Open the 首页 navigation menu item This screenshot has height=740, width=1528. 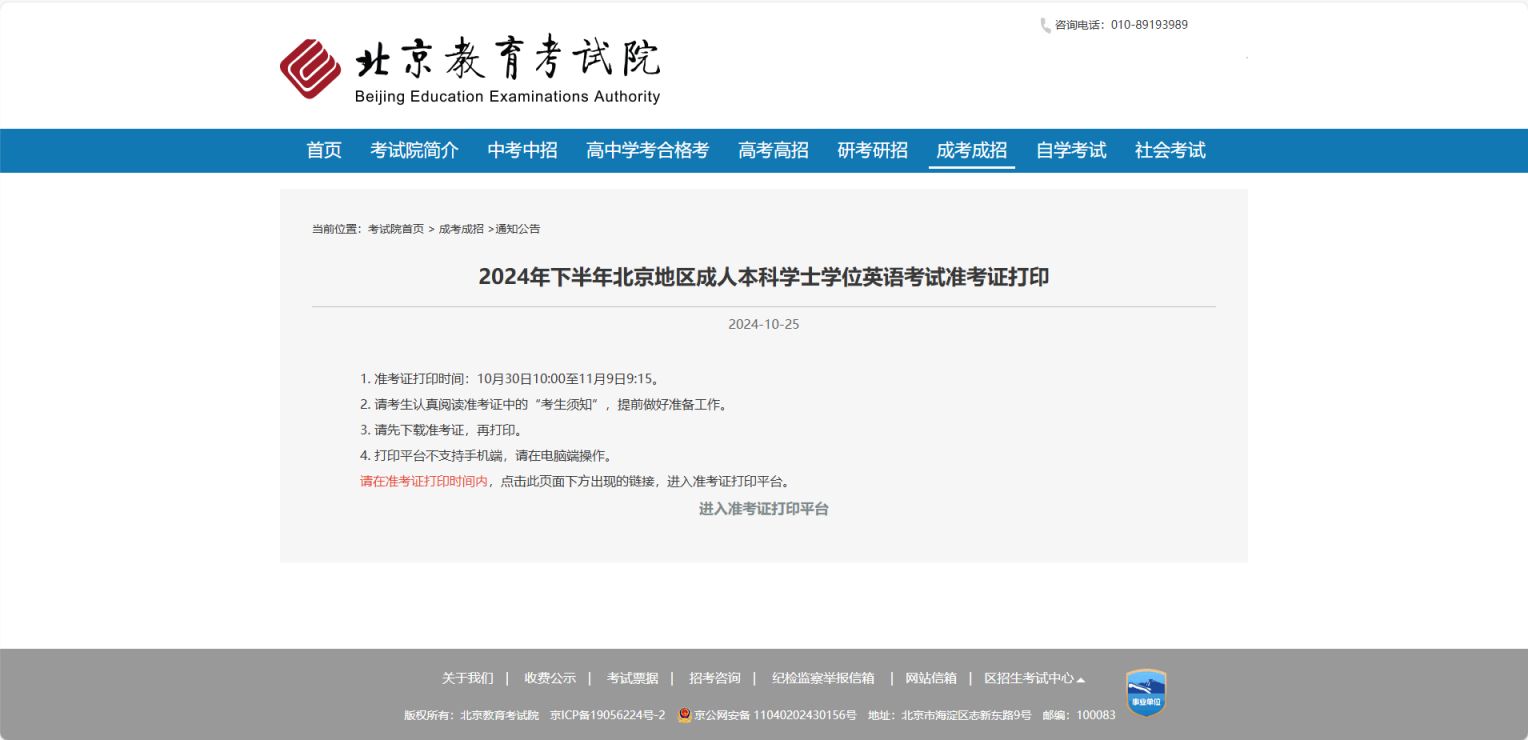[322, 150]
